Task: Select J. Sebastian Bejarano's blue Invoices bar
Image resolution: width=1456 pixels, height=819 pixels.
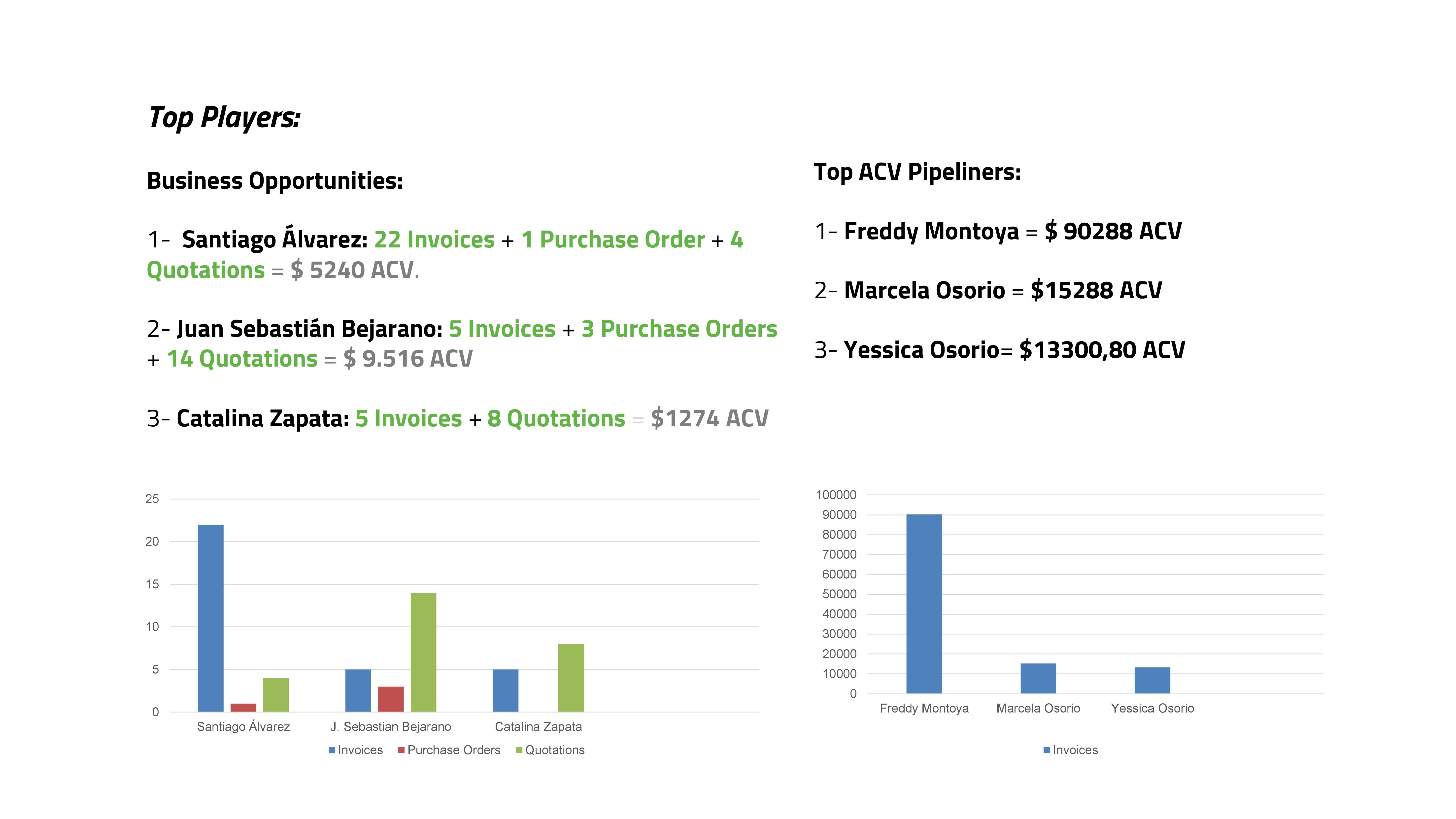Action: point(358,690)
